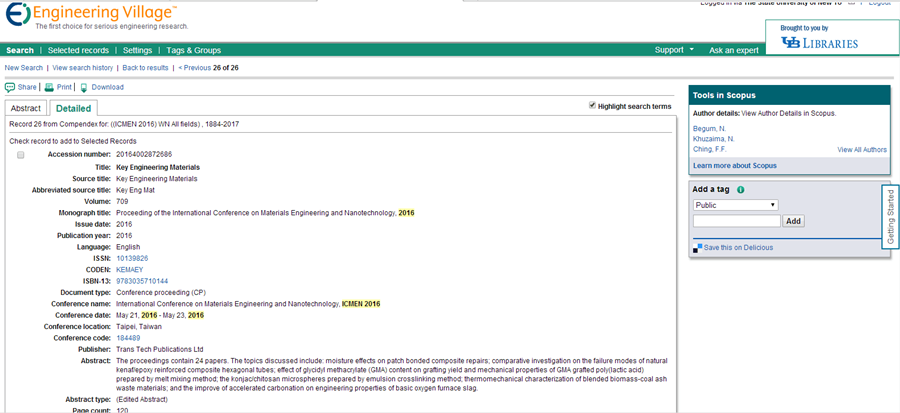The image size is (900, 413).
Task: Click Ask an expert
Action: pos(734,50)
